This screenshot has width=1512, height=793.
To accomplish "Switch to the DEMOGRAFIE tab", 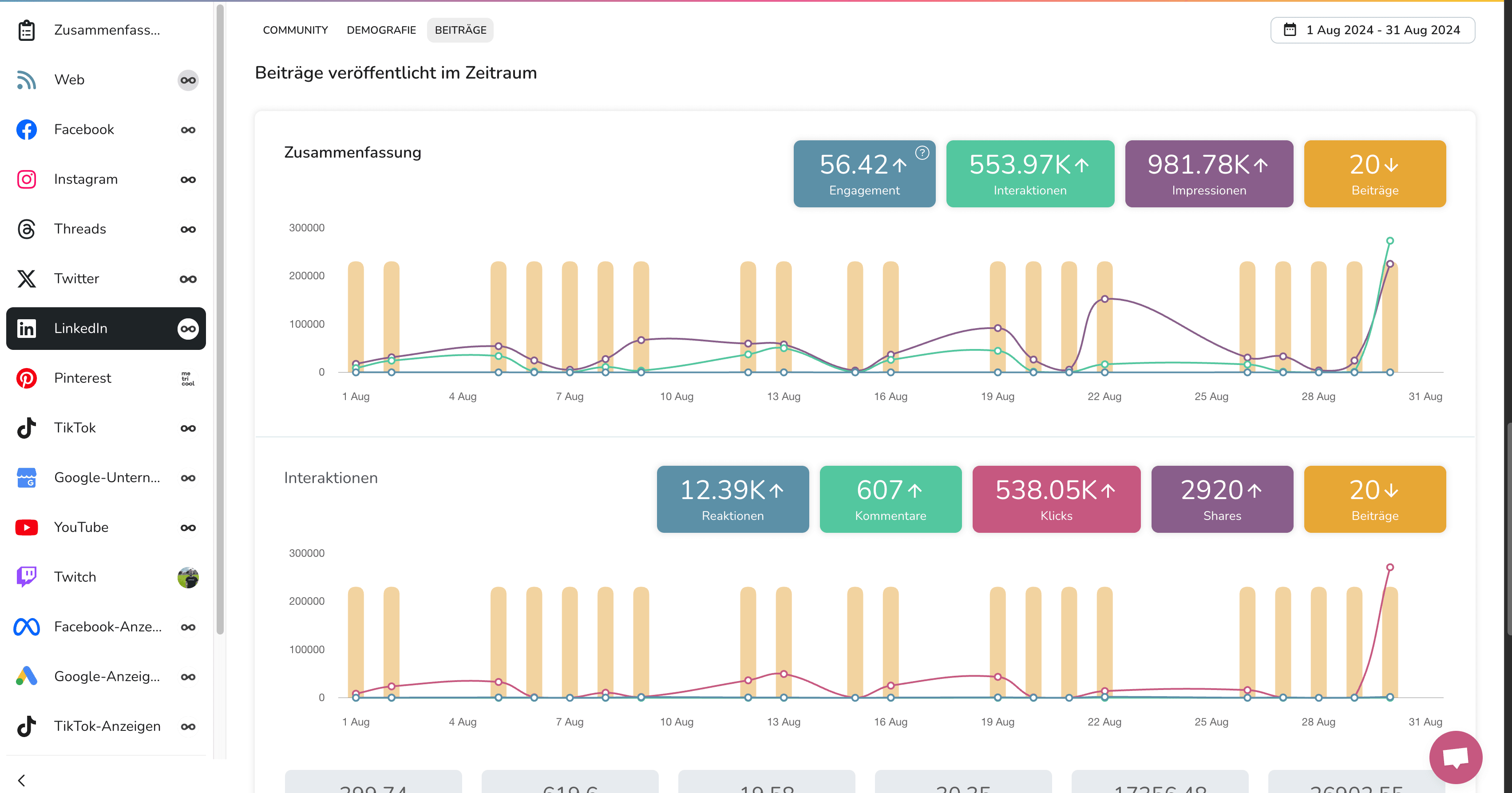I will 381,30.
